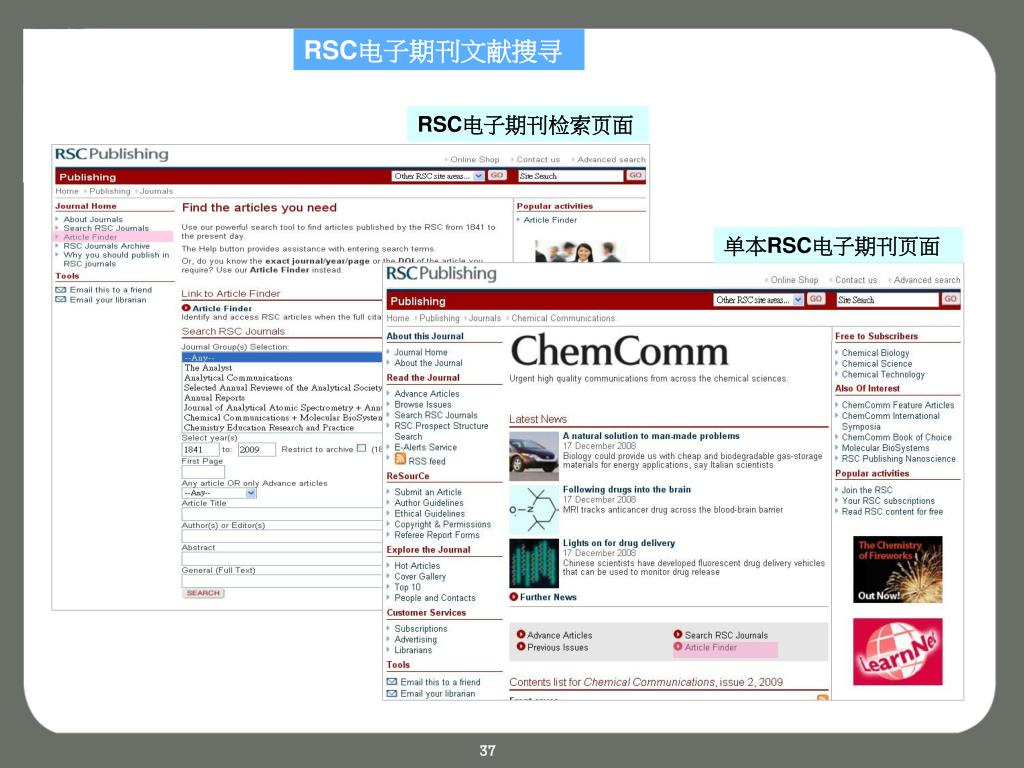Open Contact us link on ChemComm page
The width and height of the screenshot is (1024, 768).
(856, 280)
